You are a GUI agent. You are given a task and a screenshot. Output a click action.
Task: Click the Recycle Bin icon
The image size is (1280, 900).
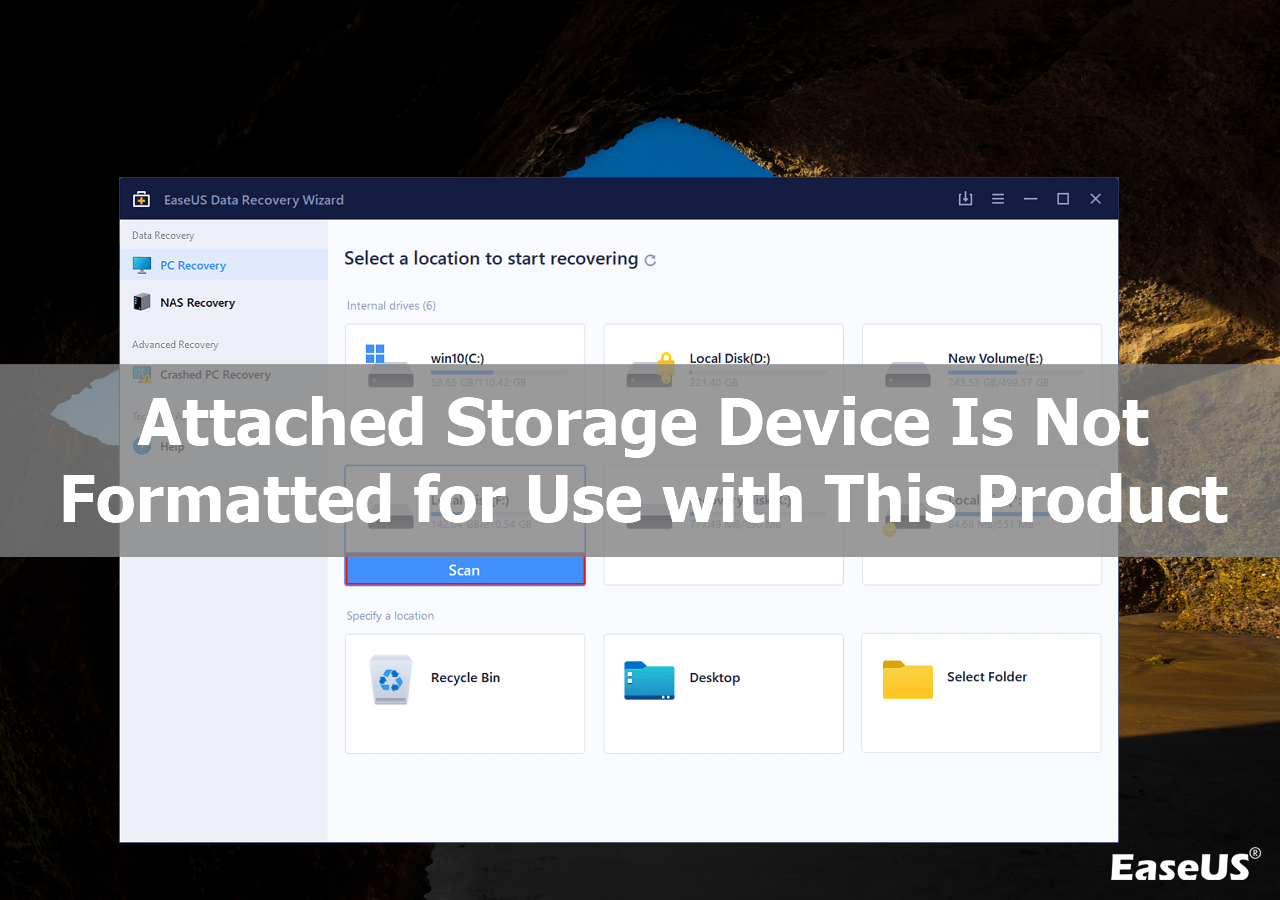[391, 679]
